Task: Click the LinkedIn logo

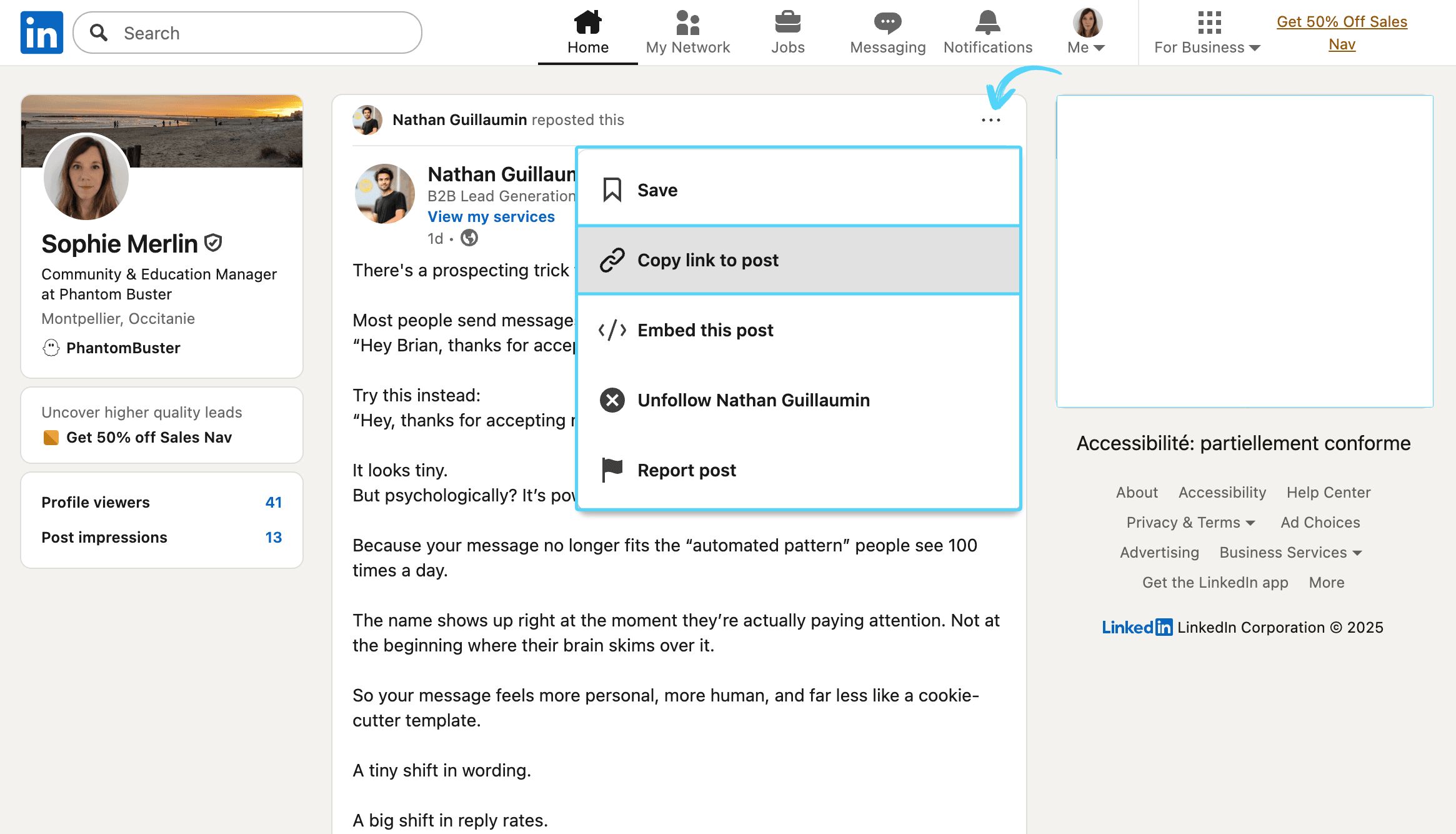Action: tap(42, 33)
